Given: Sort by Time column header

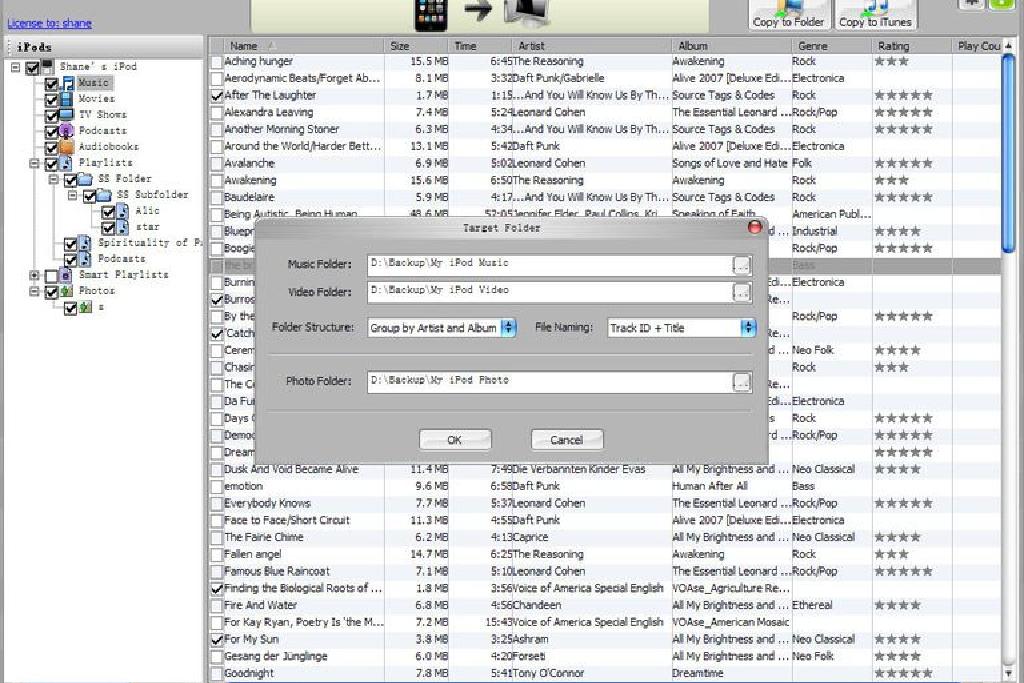Looking at the screenshot, I should pyautogui.click(x=480, y=46).
